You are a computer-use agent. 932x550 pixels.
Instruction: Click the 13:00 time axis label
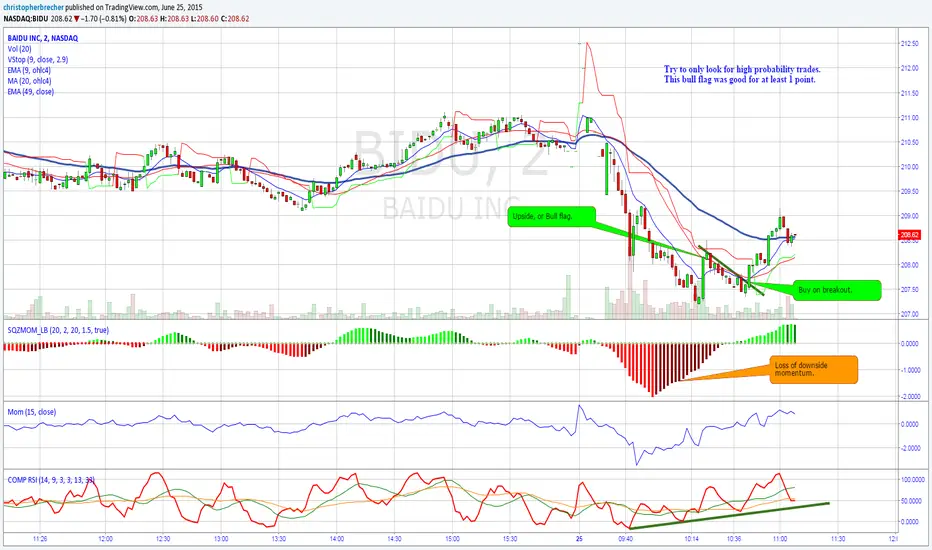(x=221, y=539)
